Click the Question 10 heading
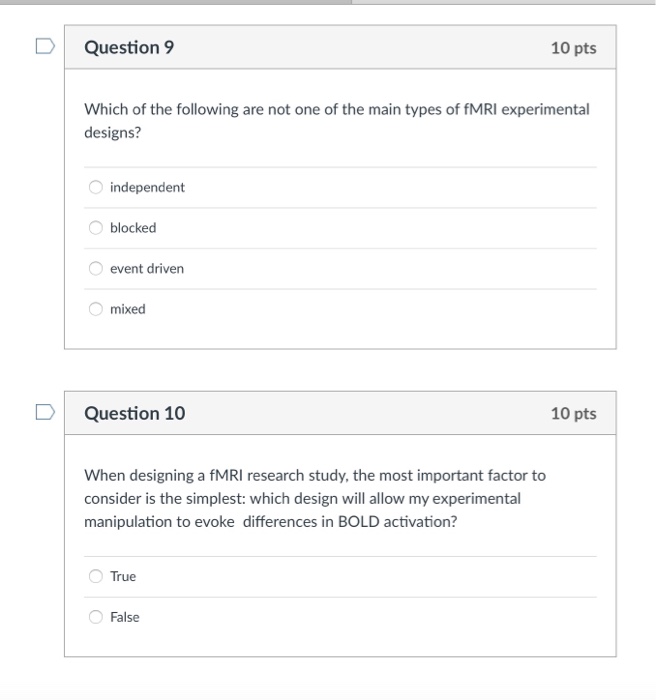This screenshot has height=700, width=656. [x=134, y=413]
